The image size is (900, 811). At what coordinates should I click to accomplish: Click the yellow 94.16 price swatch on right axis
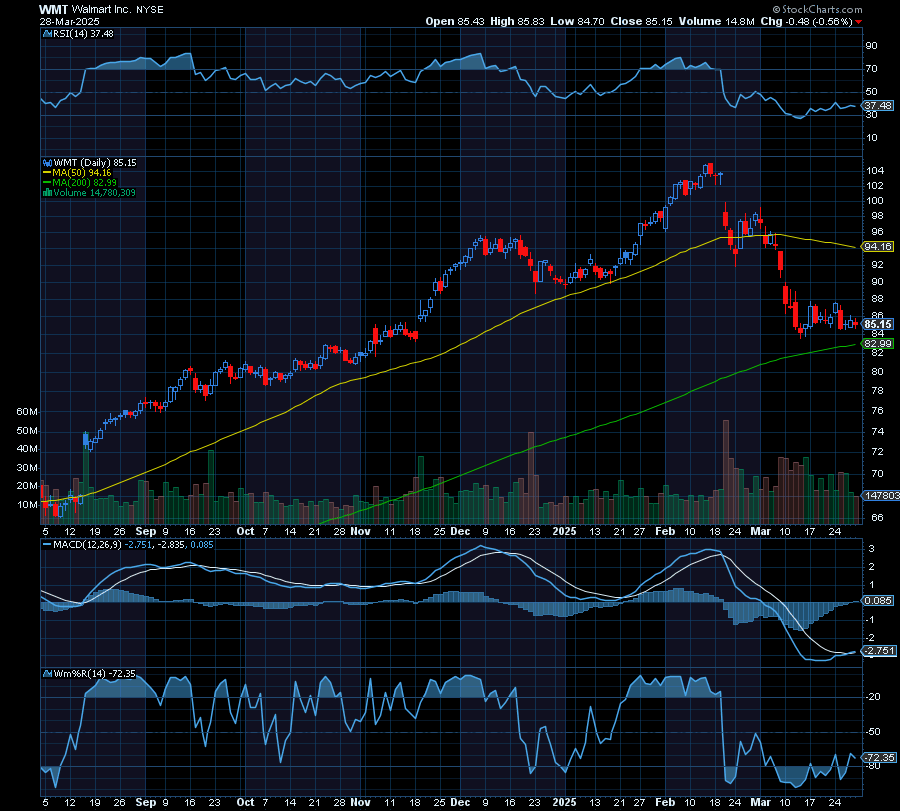pos(875,245)
